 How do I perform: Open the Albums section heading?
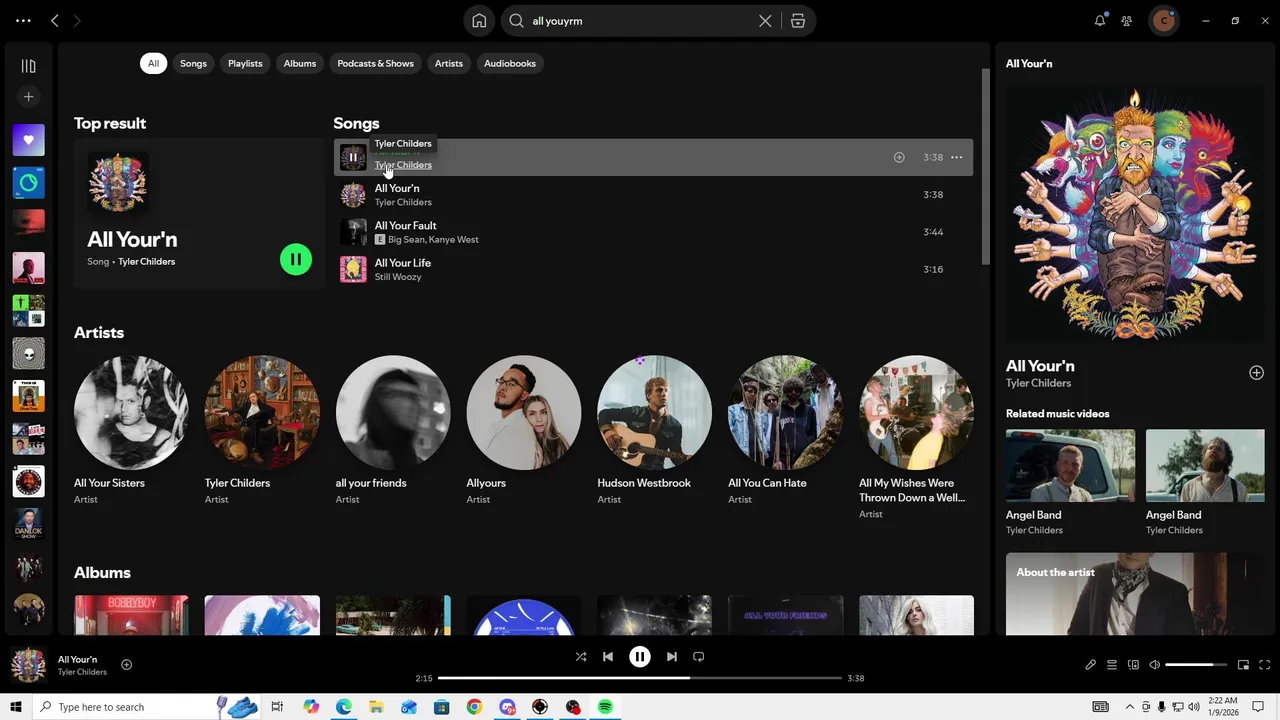click(102, 573)
